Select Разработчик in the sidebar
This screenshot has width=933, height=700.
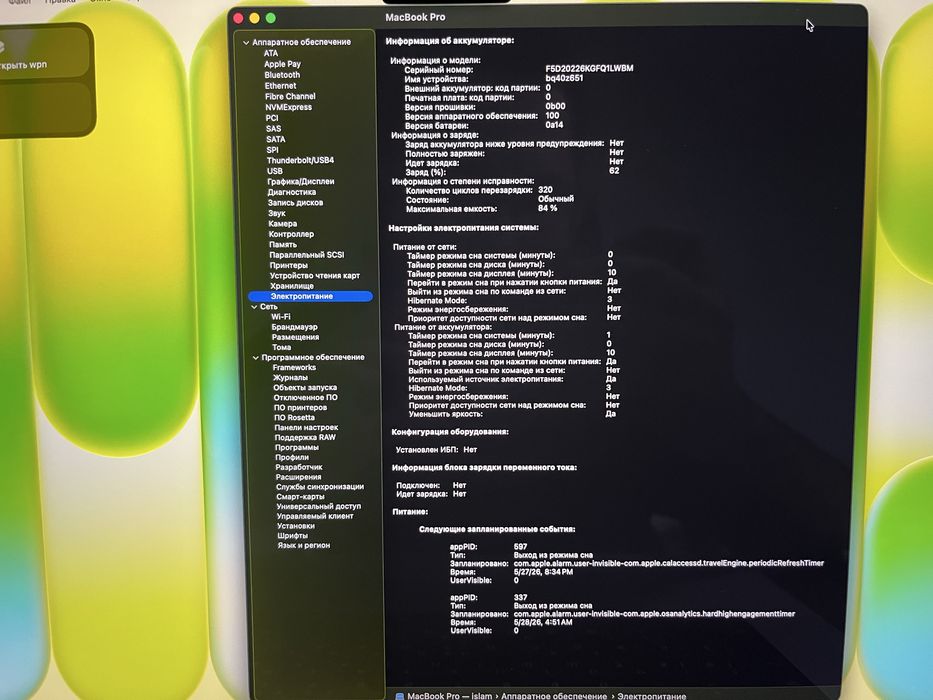[x=299, y=467]
